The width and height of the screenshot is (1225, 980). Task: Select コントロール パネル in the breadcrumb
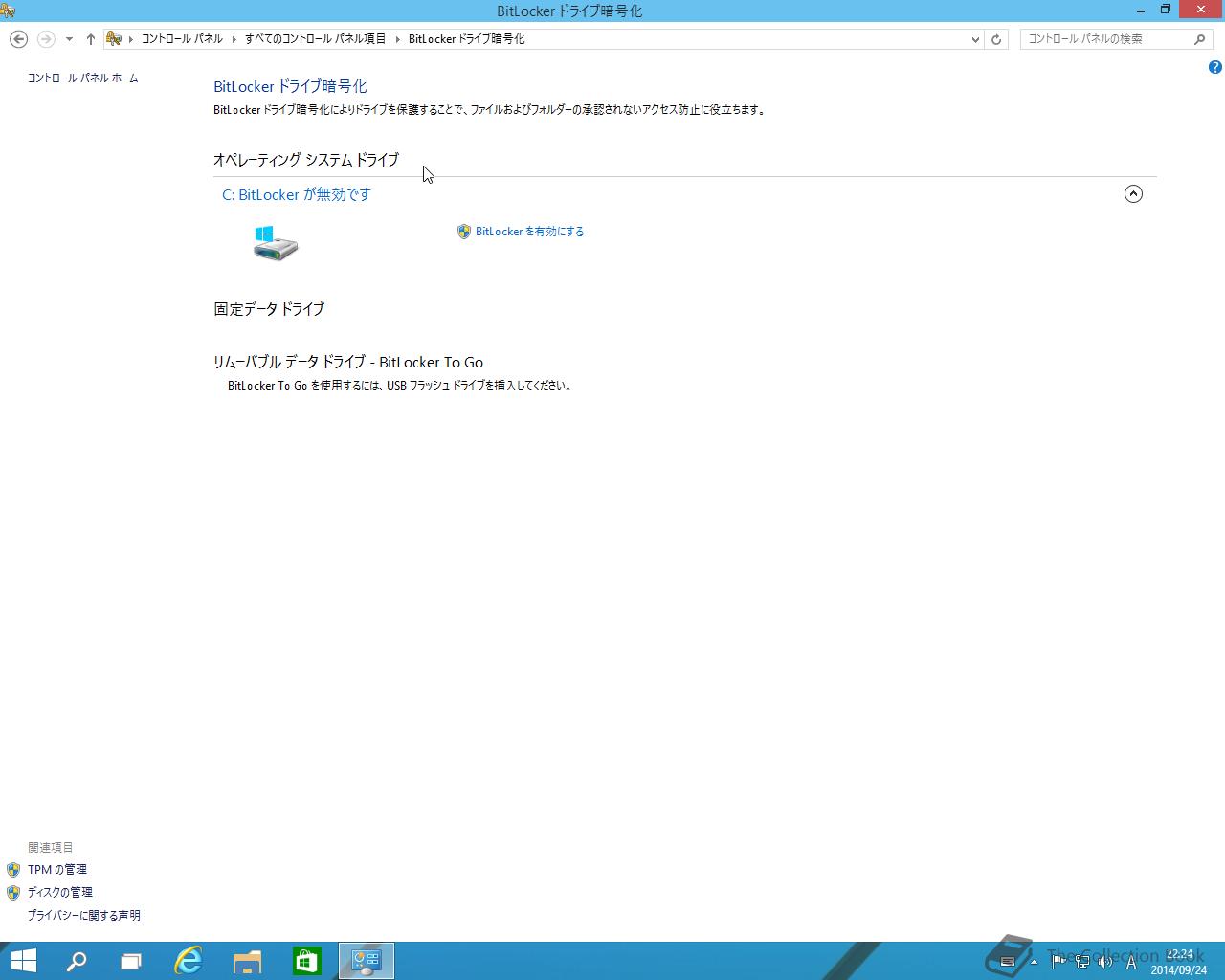pyautogui.click(x=182, y=39)
